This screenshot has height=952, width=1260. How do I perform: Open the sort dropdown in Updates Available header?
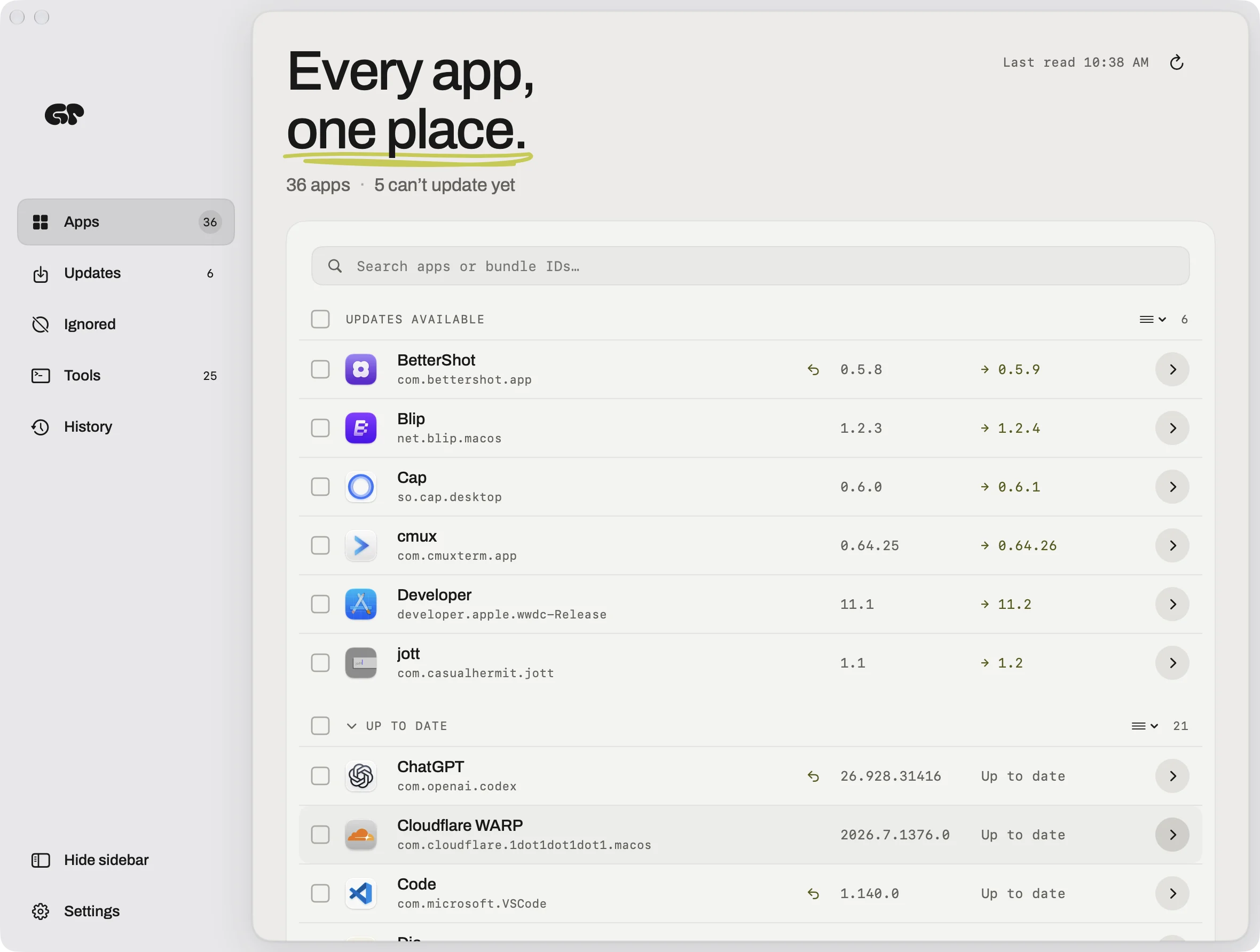[1152, 319]
